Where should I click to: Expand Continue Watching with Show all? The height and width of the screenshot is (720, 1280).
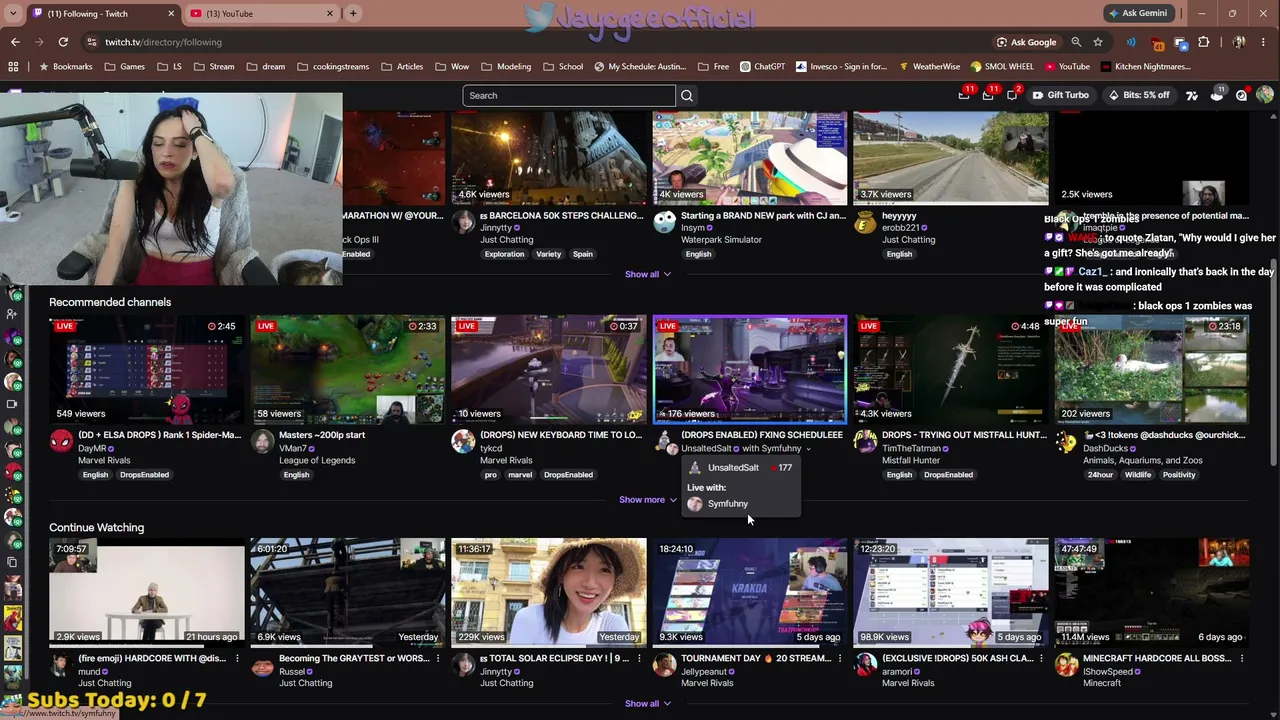point(648,703)
